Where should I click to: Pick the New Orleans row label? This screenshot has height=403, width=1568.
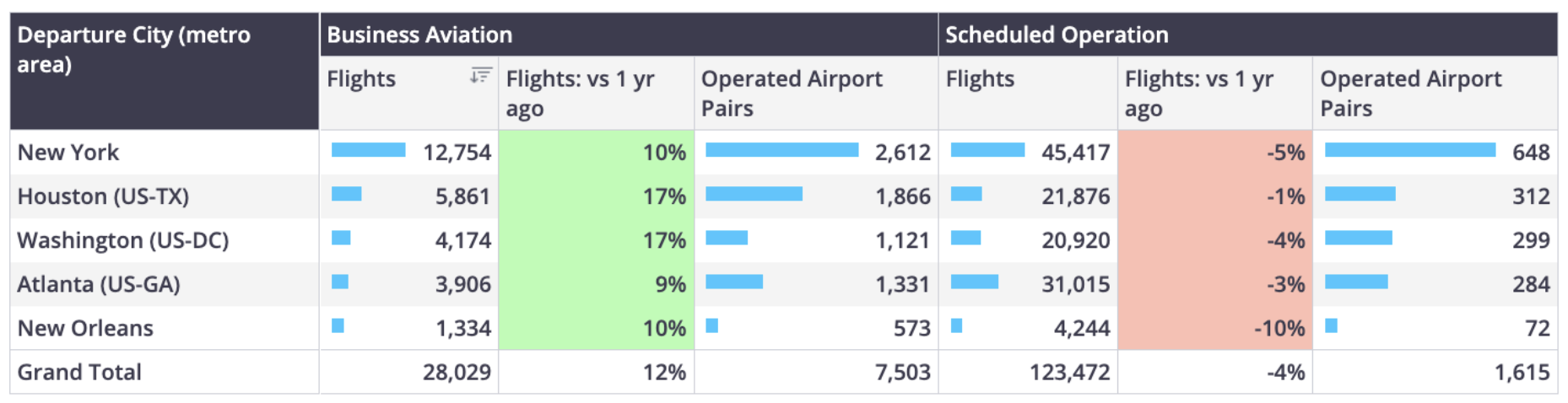[85, 328]
